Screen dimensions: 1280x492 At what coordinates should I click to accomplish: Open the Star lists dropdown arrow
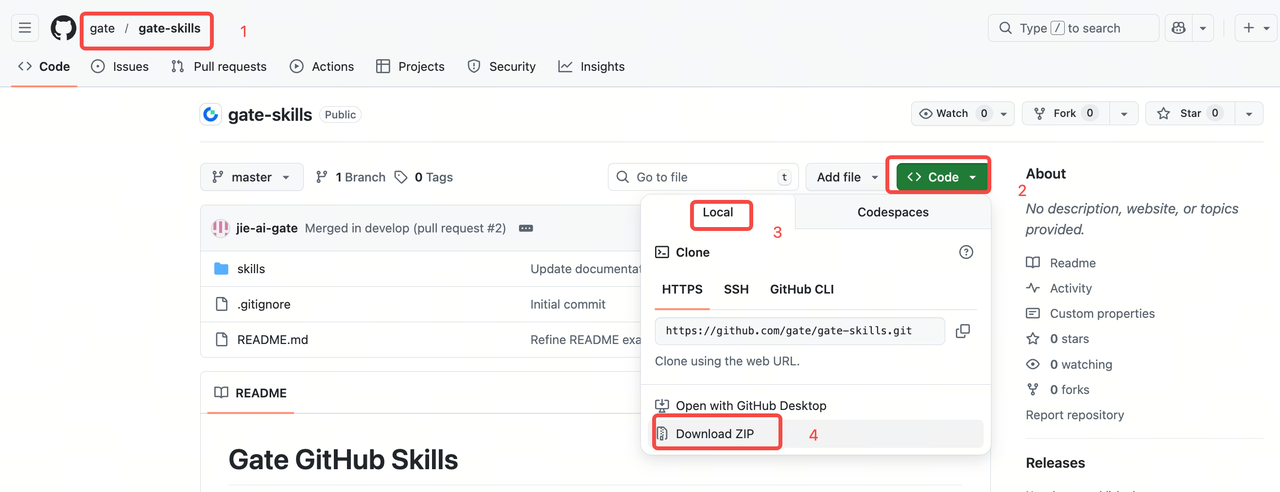(1248, 114)
